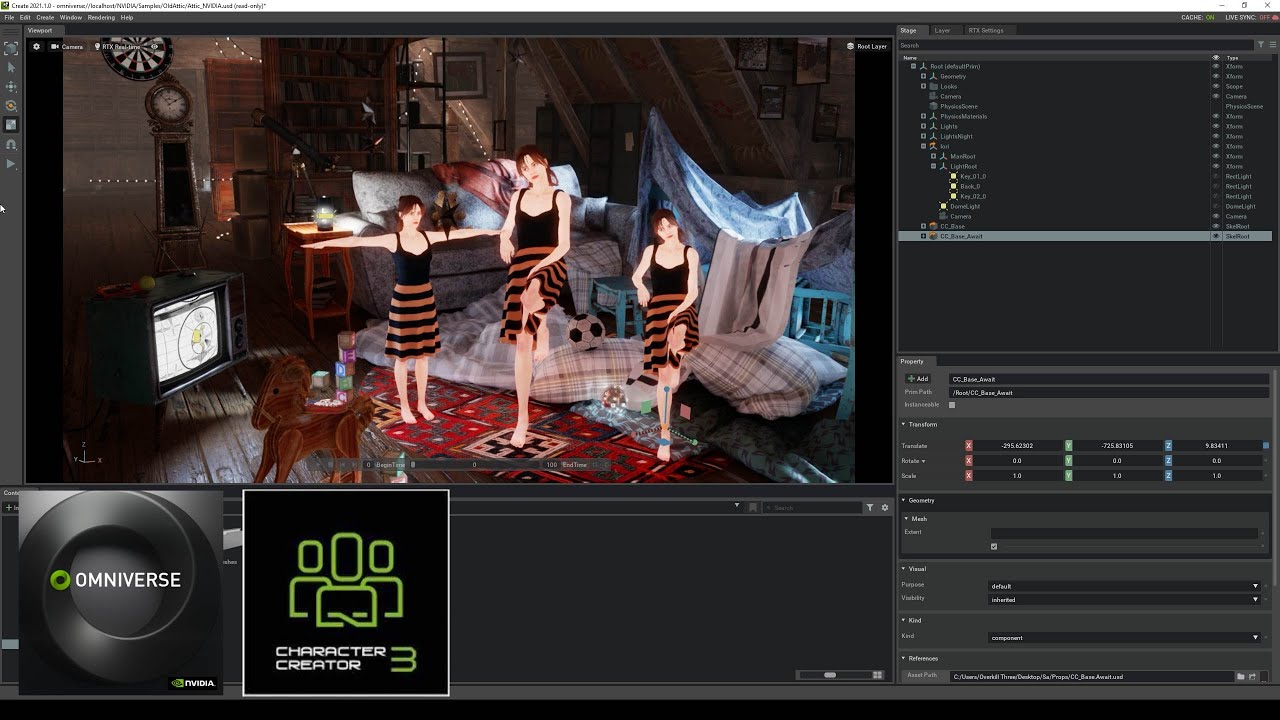Open the Stage panel filter funnel
This screenshot has height=720, width=1280.
(1261, 45)
